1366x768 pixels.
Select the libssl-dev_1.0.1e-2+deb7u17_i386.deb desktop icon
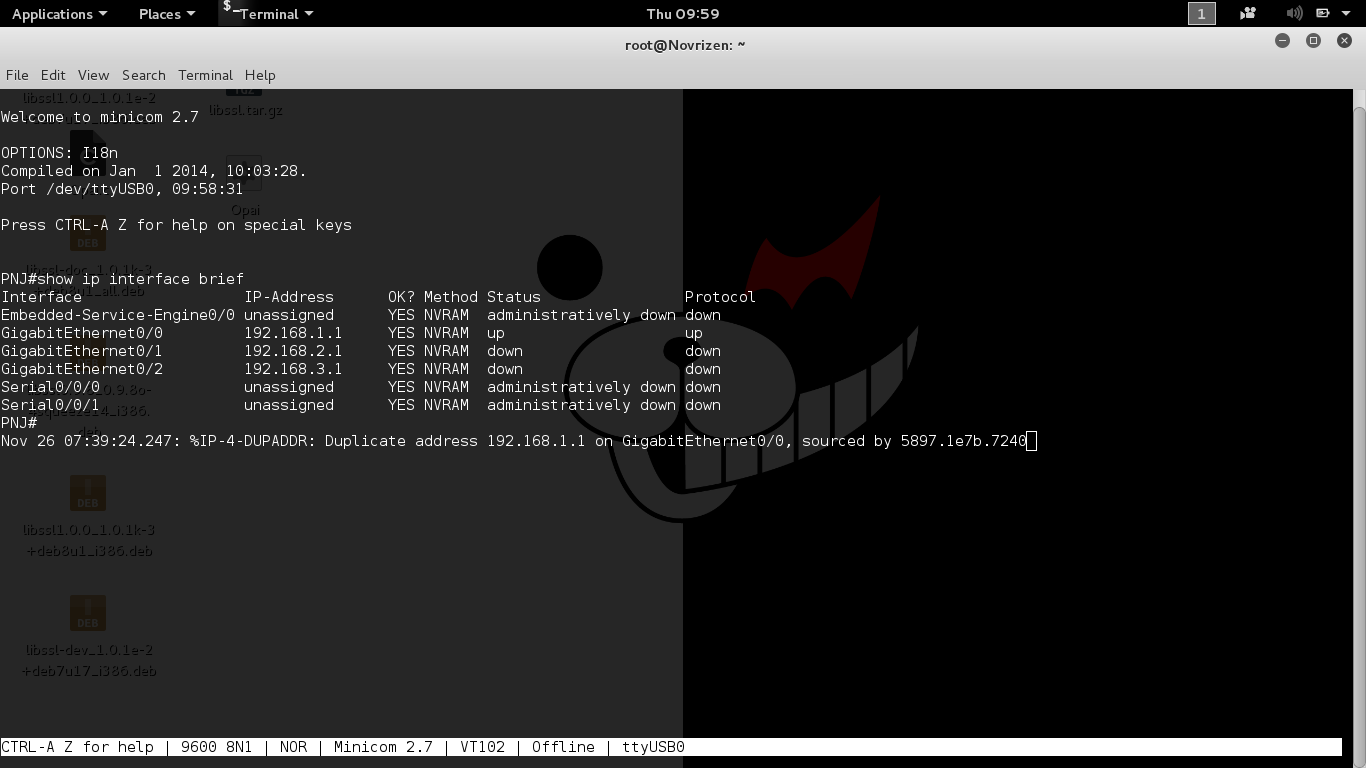(87, 613)
